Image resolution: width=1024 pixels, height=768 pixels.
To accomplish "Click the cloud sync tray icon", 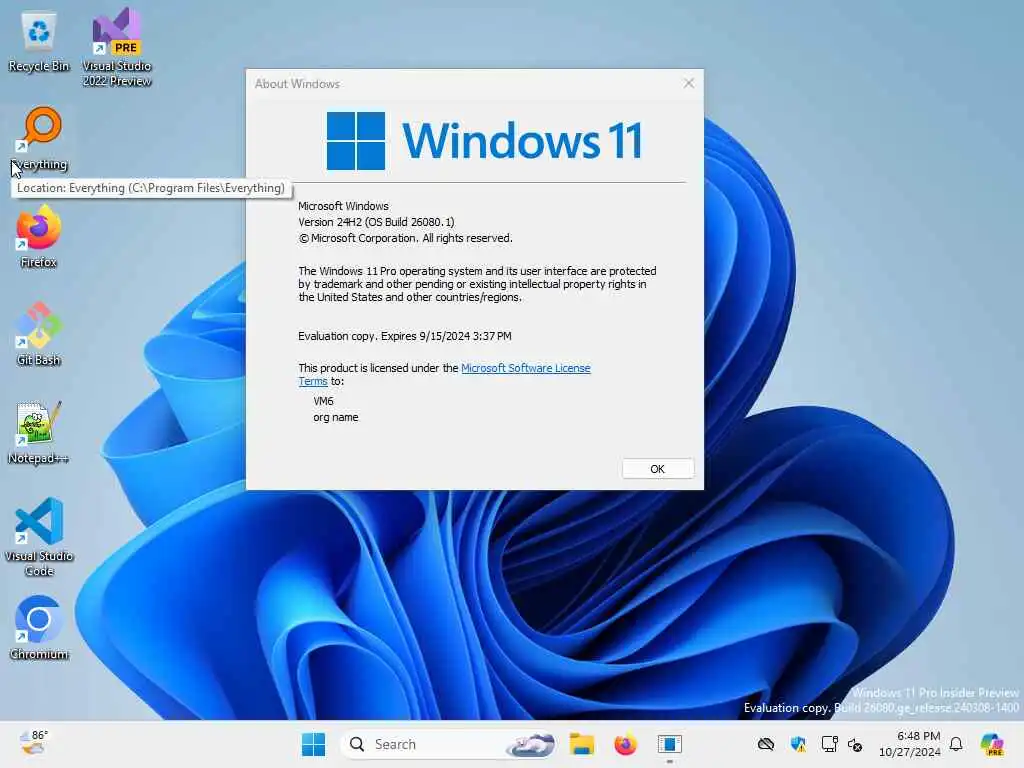I will tap(765, 744).
